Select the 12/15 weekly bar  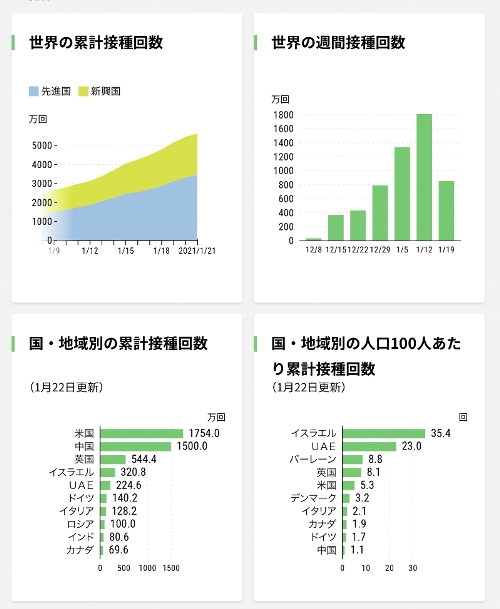(x=336, y=228)
